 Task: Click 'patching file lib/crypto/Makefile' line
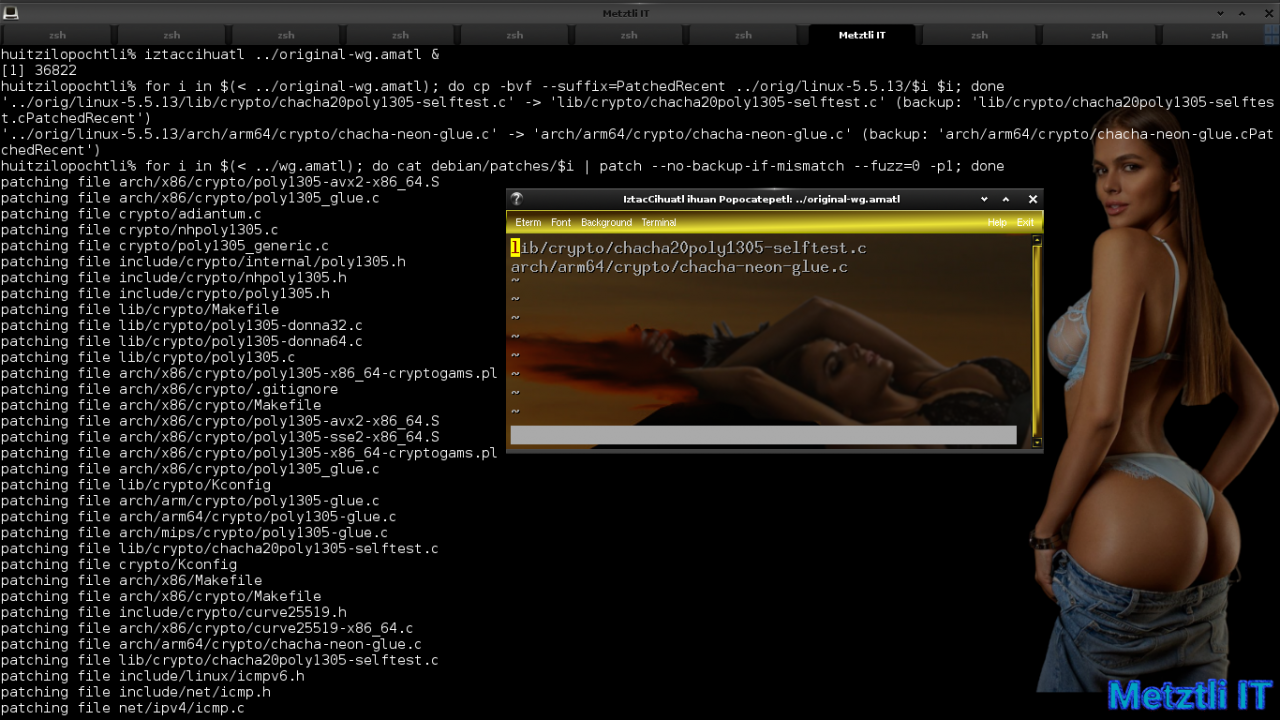[x=140, y=310]
